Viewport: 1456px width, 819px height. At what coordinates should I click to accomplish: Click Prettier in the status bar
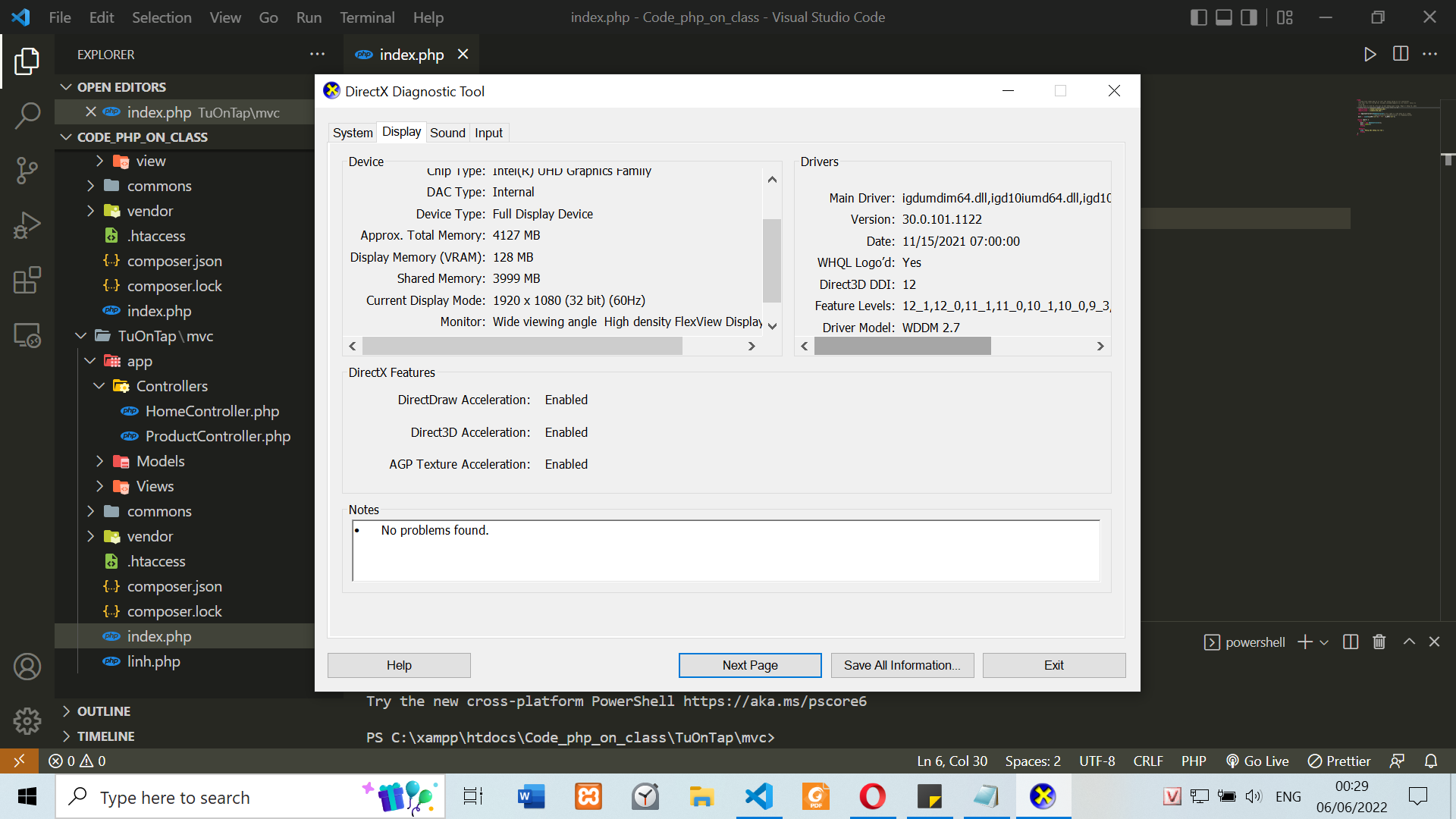point(1339,761)
